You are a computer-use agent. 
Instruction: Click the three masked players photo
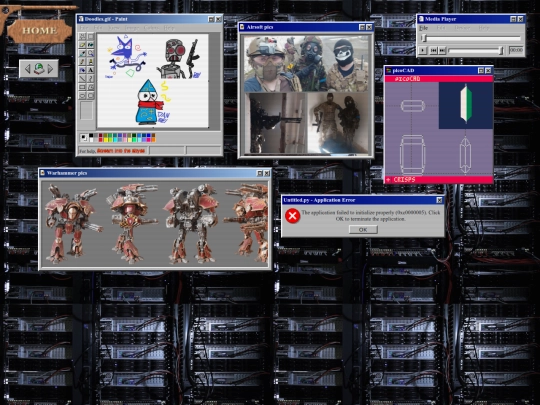307,64
